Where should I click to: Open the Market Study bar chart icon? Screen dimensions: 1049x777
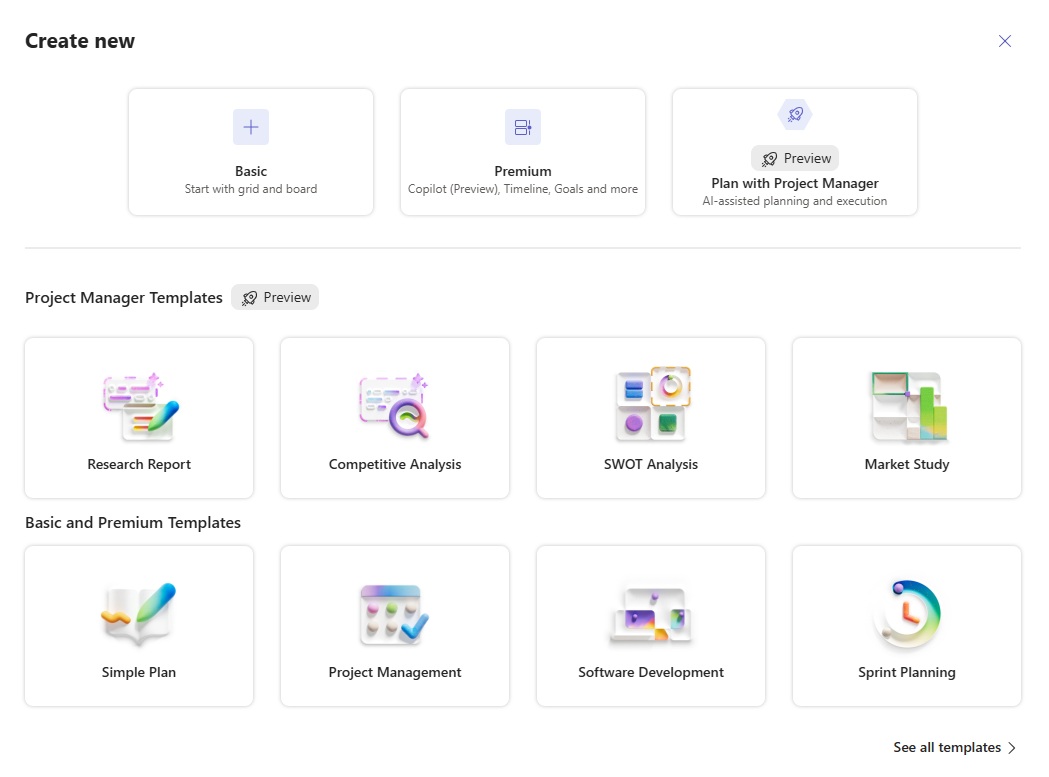(x=906, y=404)
